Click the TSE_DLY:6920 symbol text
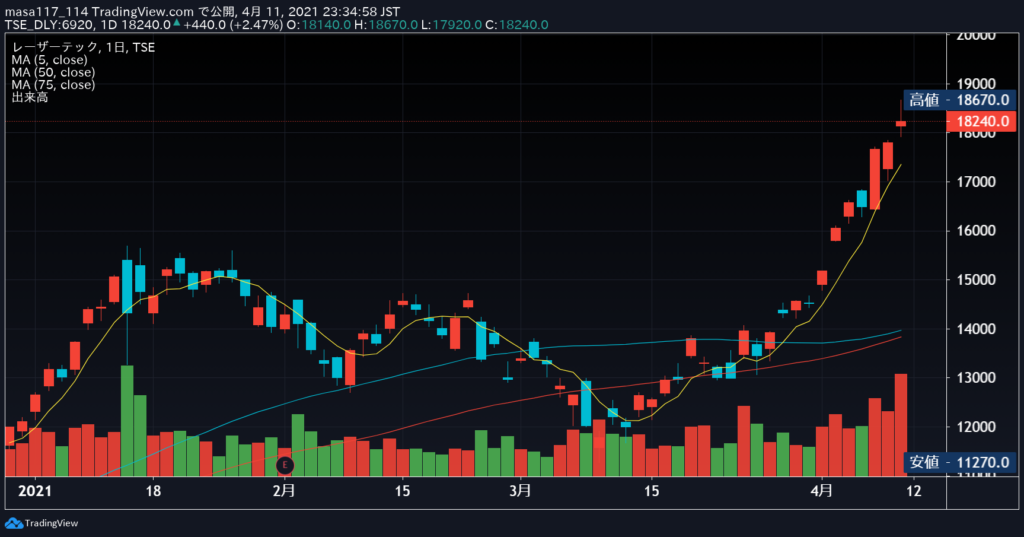 pos(50,25)
